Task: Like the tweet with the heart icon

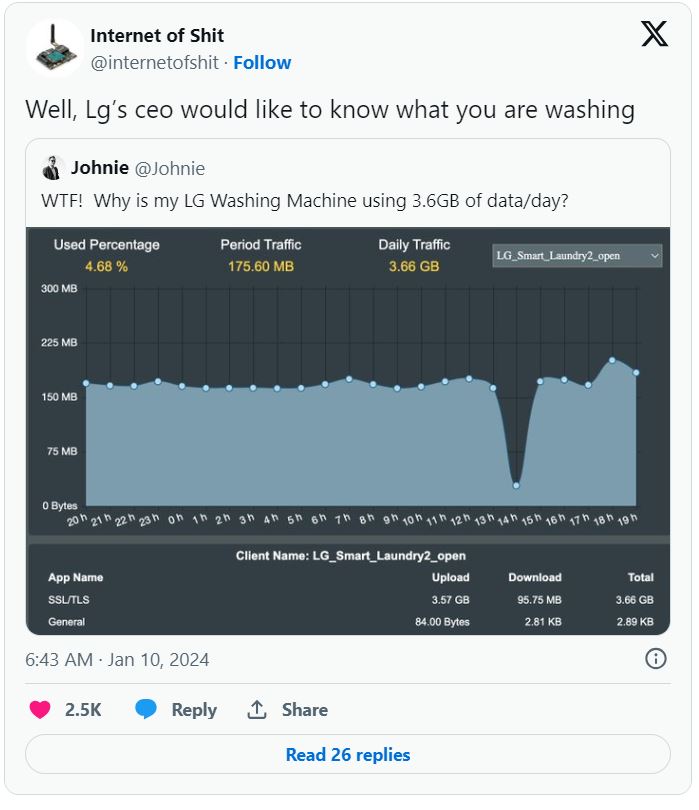Action: 40,709
